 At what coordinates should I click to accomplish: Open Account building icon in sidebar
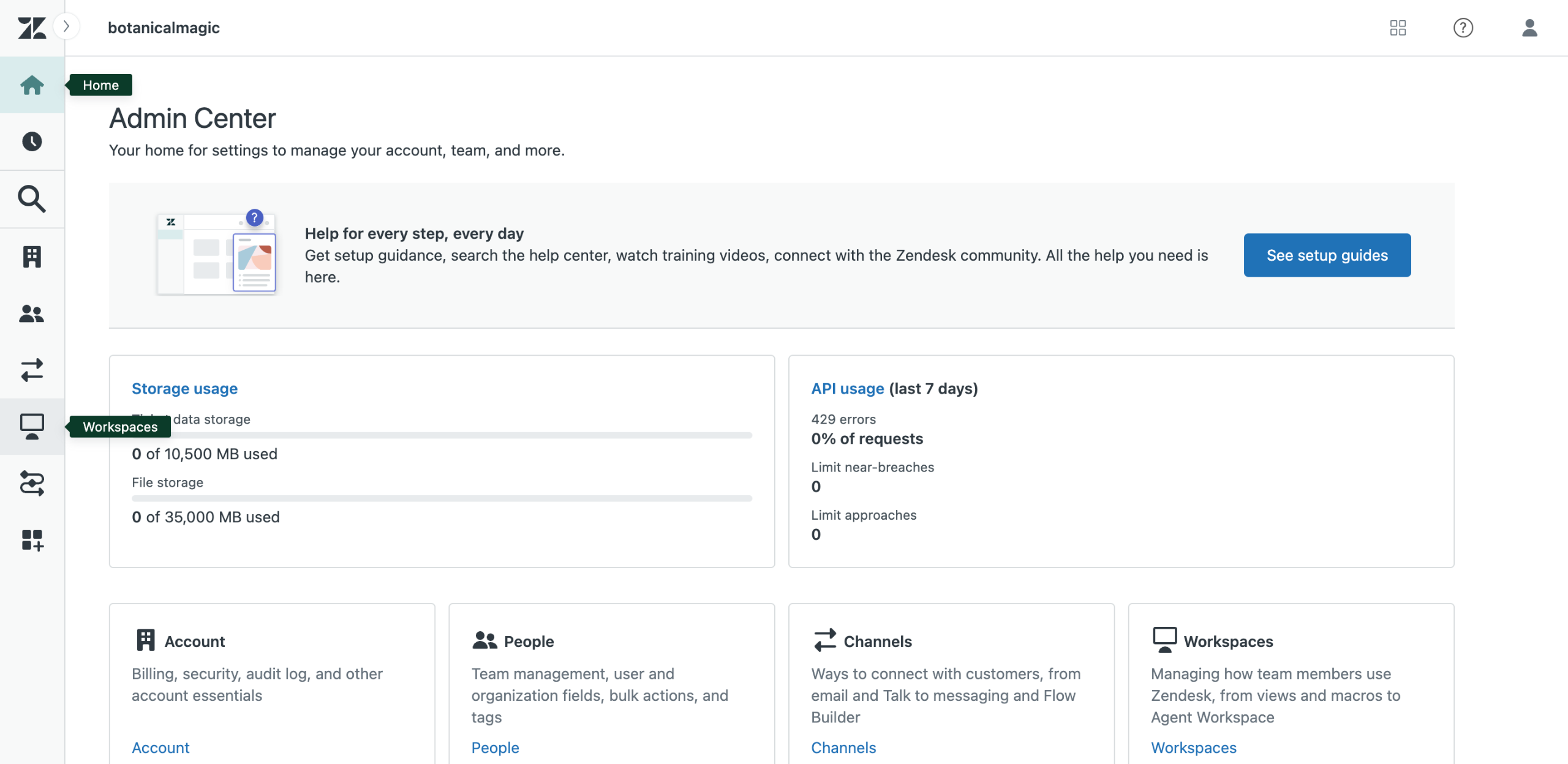[x=32, y=257]
